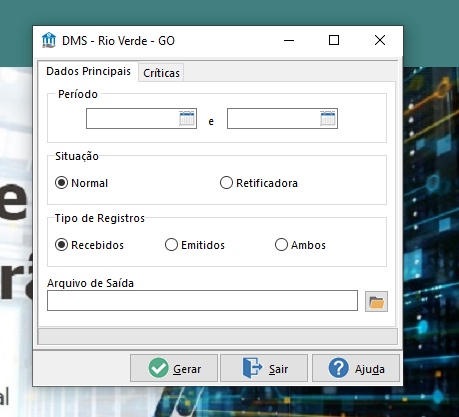This screenshot has width=459, height=417.
Task: Choose Recebidos record type
Action: (89, 245)
